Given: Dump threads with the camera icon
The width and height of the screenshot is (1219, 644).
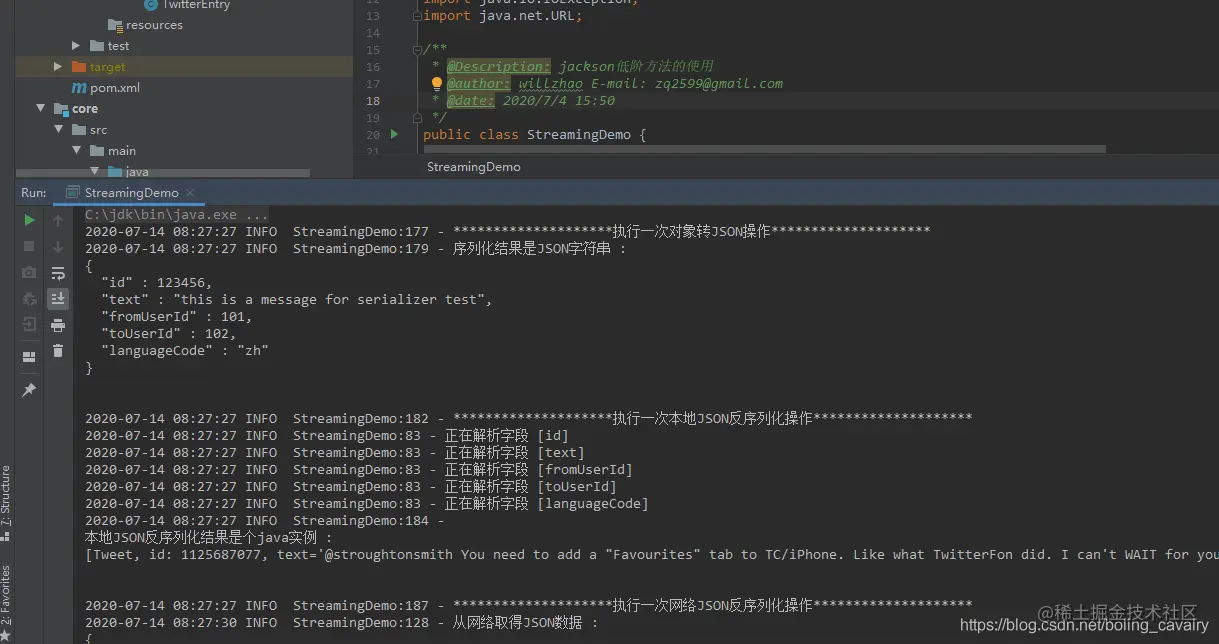Looking at the screenshot, I should coord(29,272).
